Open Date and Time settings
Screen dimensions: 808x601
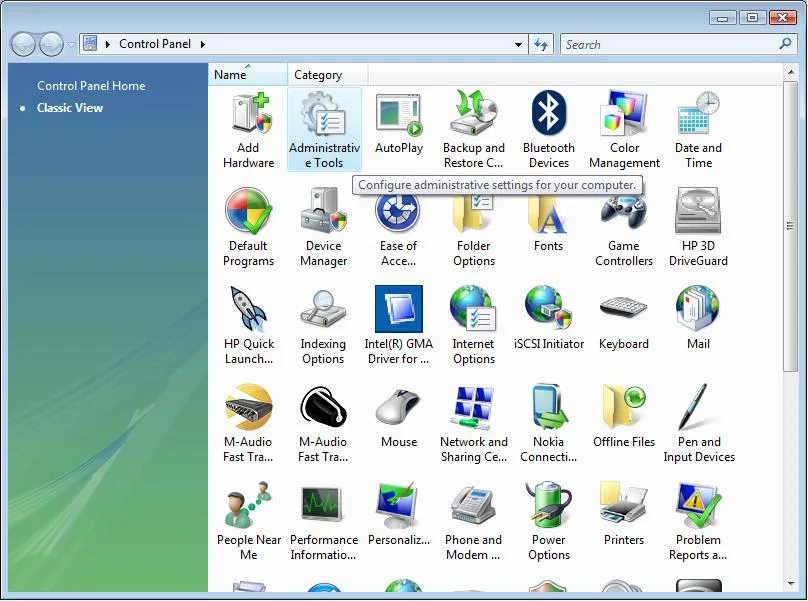tap(698, 129)
